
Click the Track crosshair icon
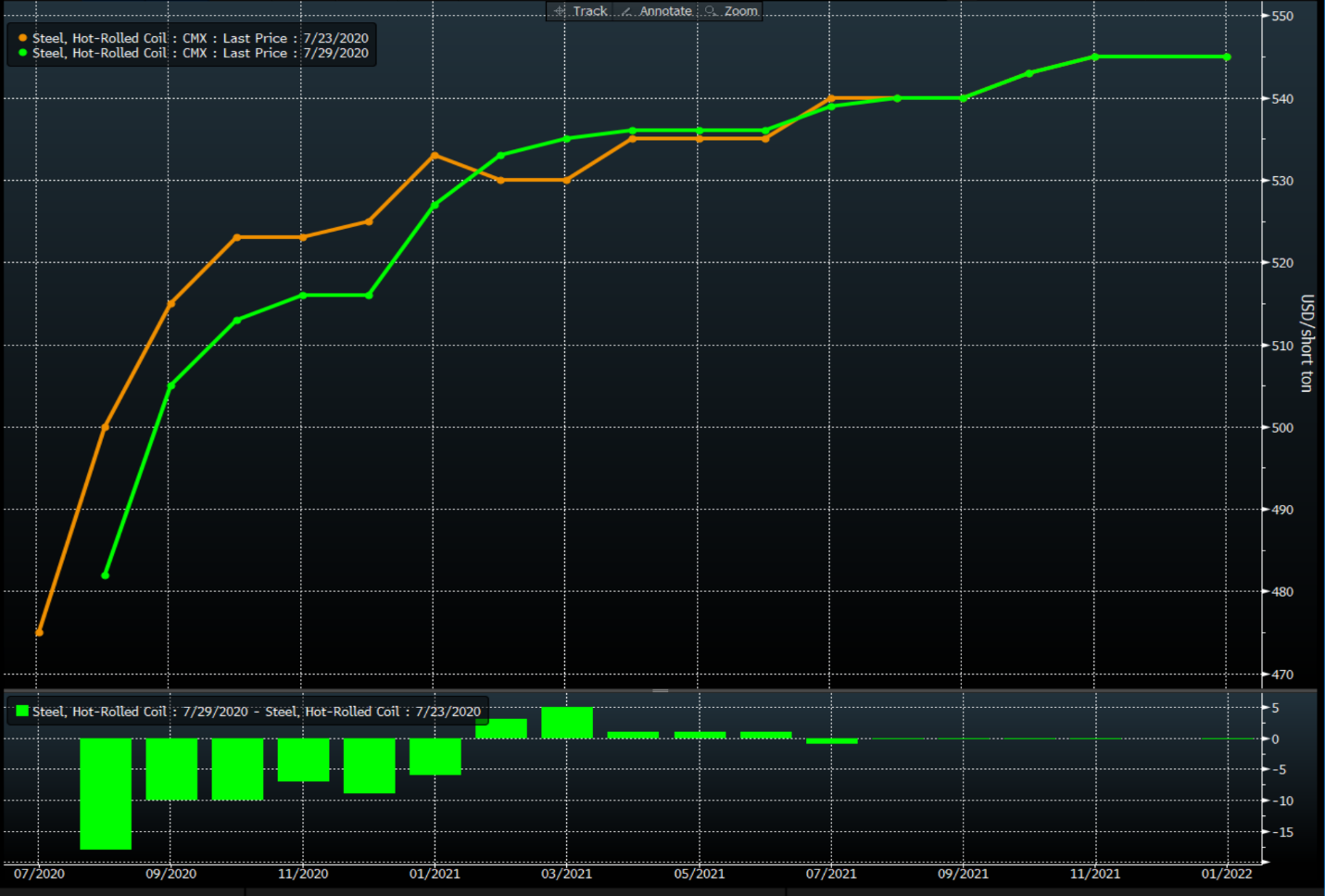pos(560,11)
